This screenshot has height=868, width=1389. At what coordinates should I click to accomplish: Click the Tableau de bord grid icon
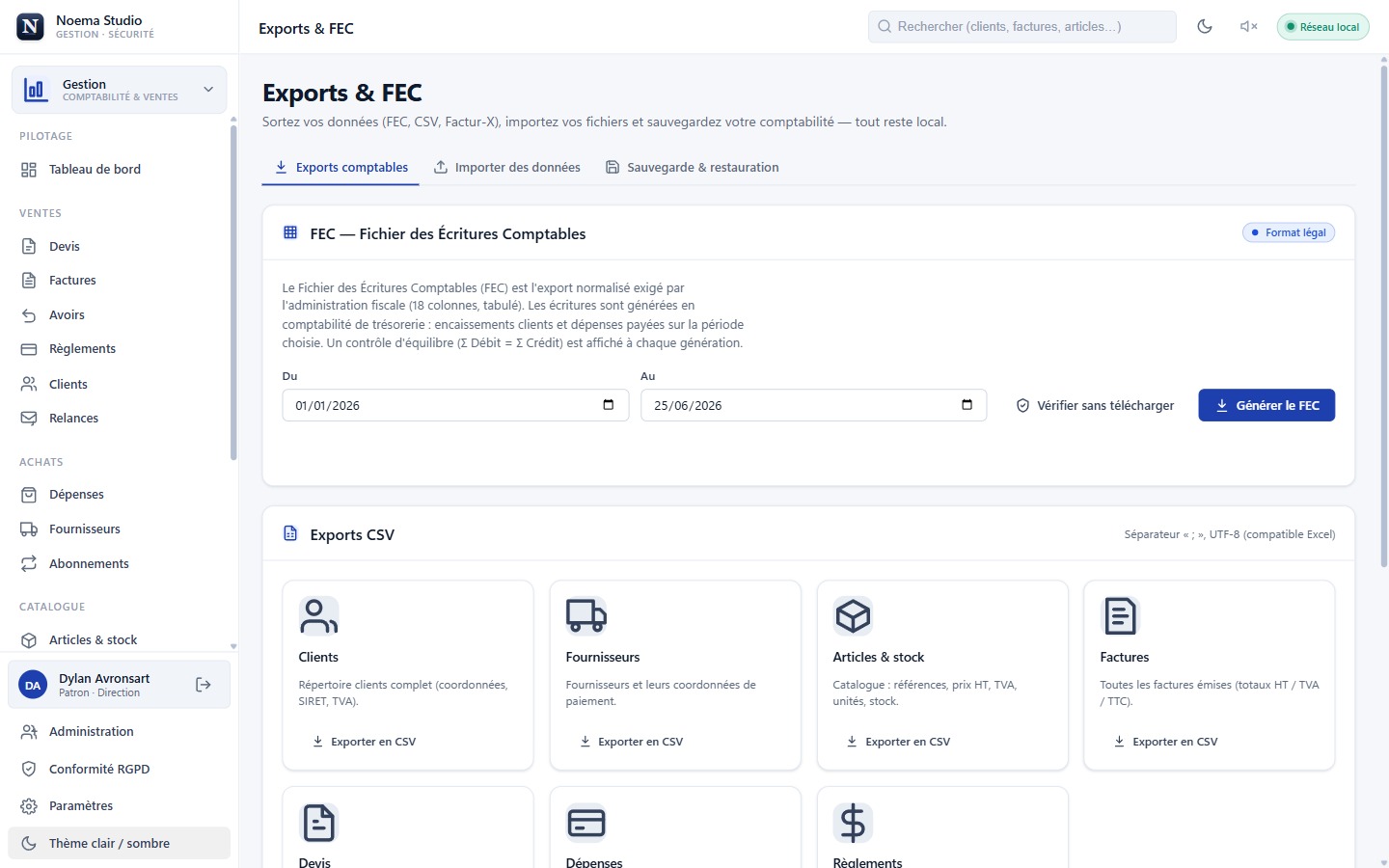pos(29,170)
